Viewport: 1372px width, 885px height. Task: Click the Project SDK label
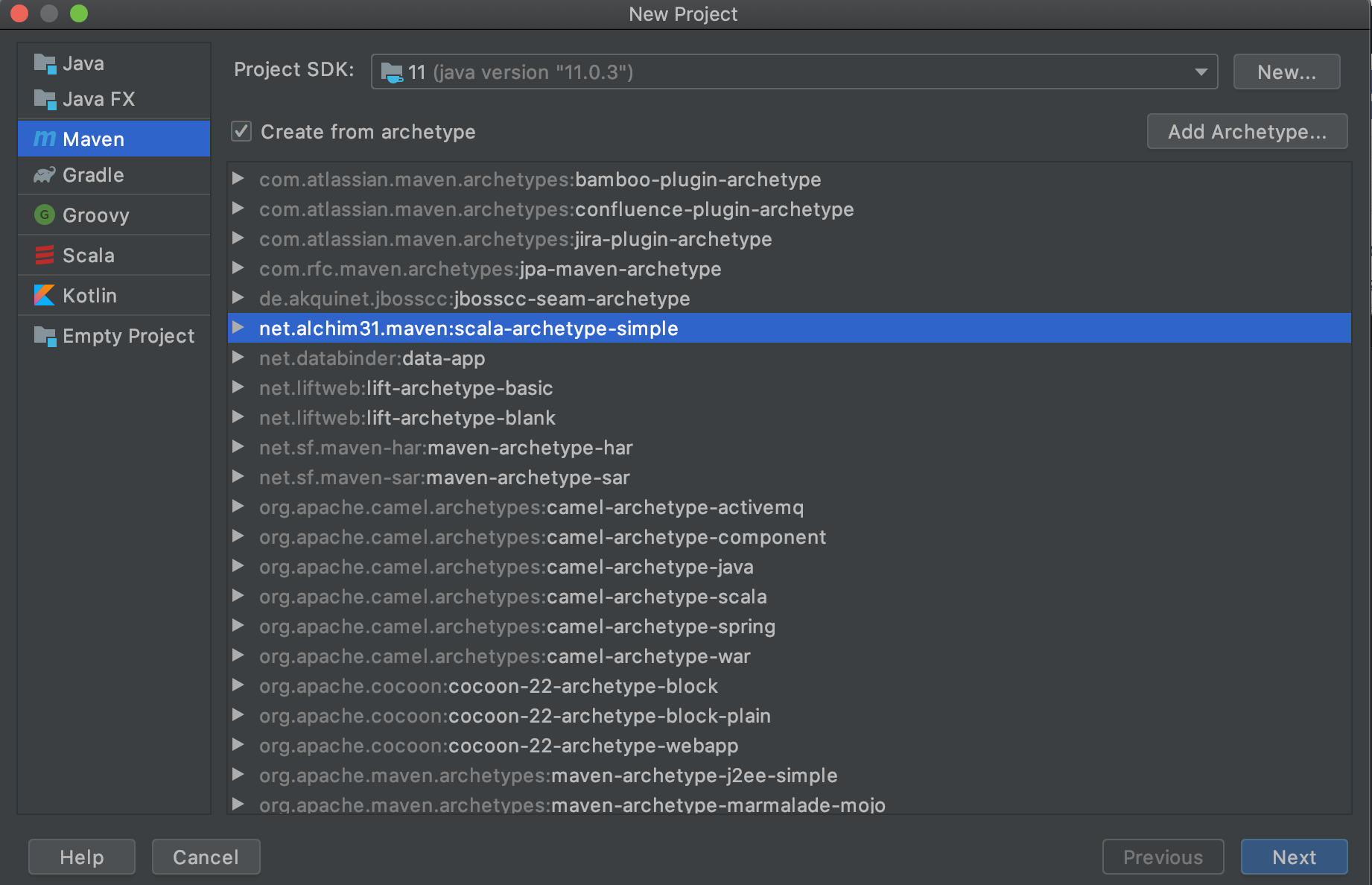point(294,69)
